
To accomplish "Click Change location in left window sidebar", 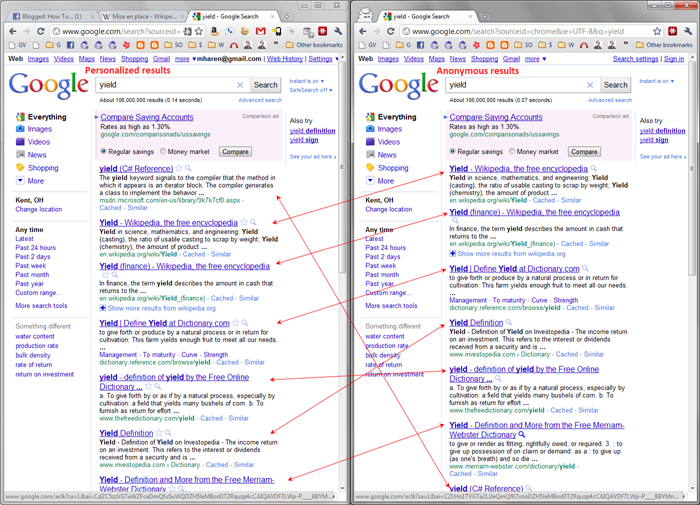I will tap(39, 209).
